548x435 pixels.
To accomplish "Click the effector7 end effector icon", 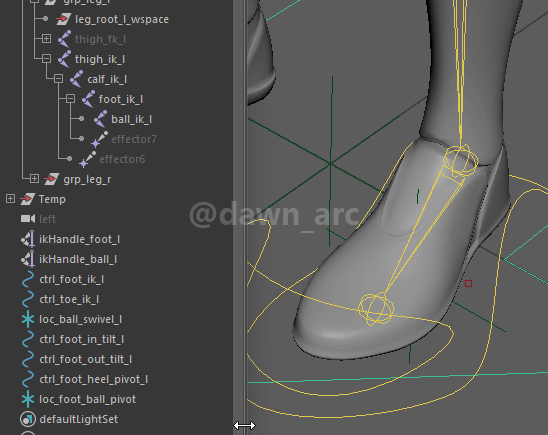I will point(100,139).
